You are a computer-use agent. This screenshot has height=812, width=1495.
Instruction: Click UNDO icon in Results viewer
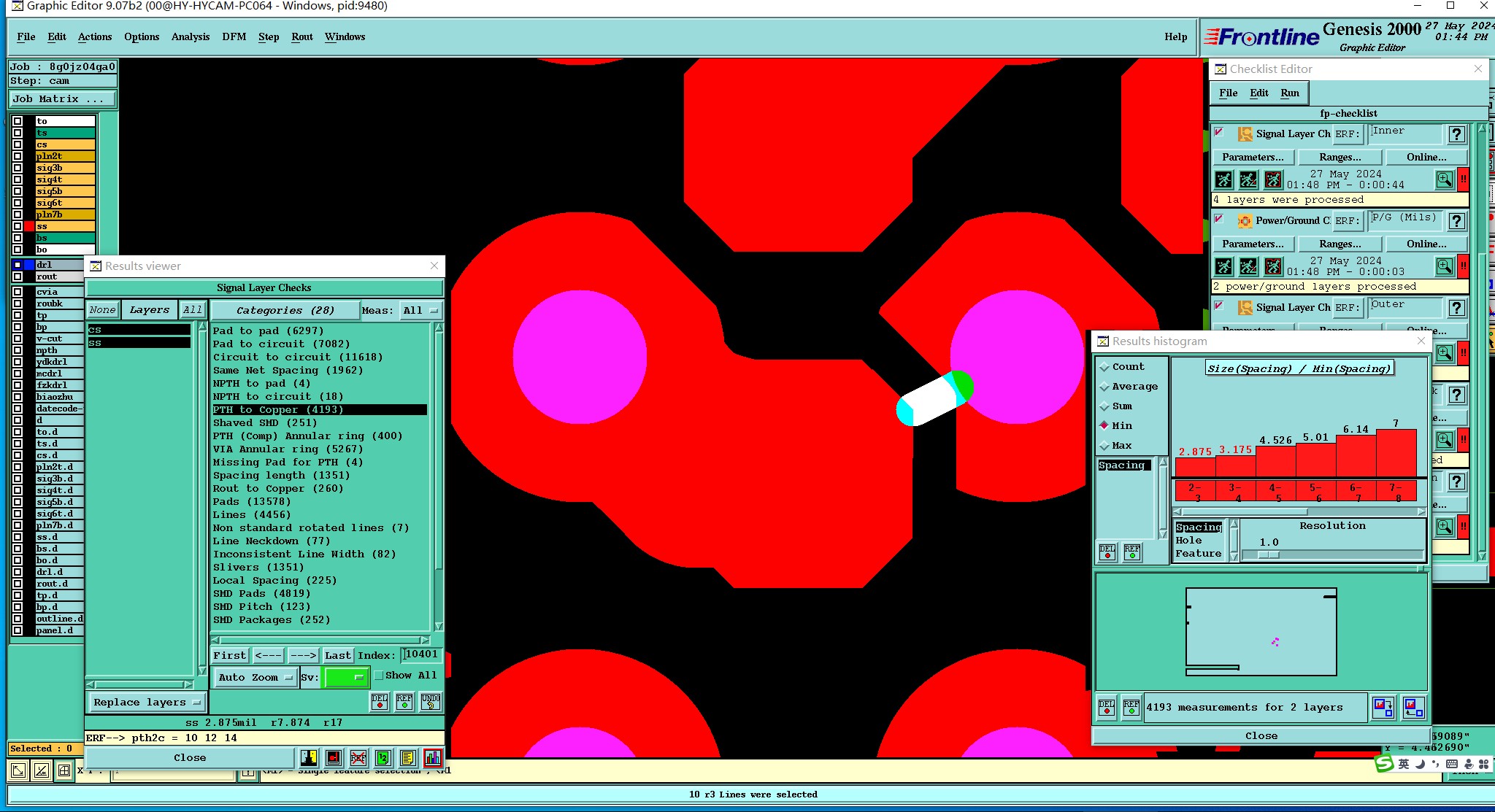431,702
